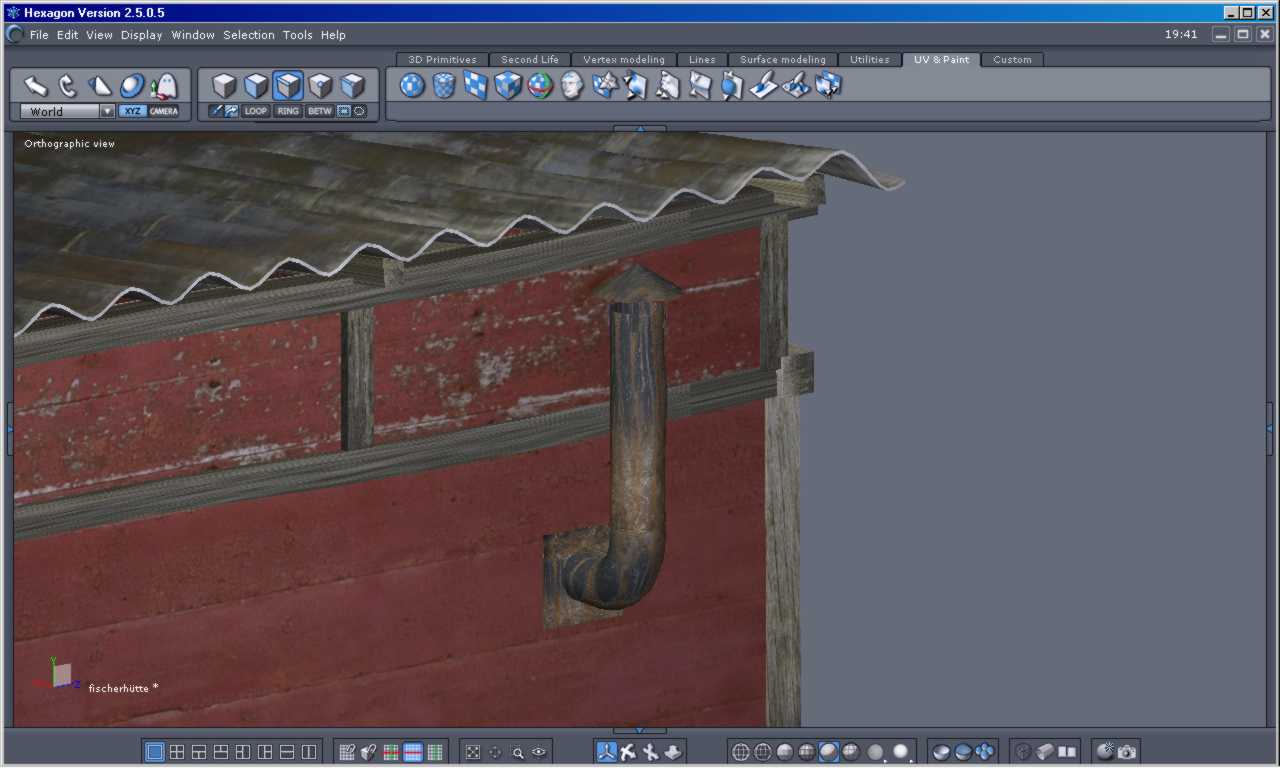Expand the right side panel arrow

point(1269,428)
